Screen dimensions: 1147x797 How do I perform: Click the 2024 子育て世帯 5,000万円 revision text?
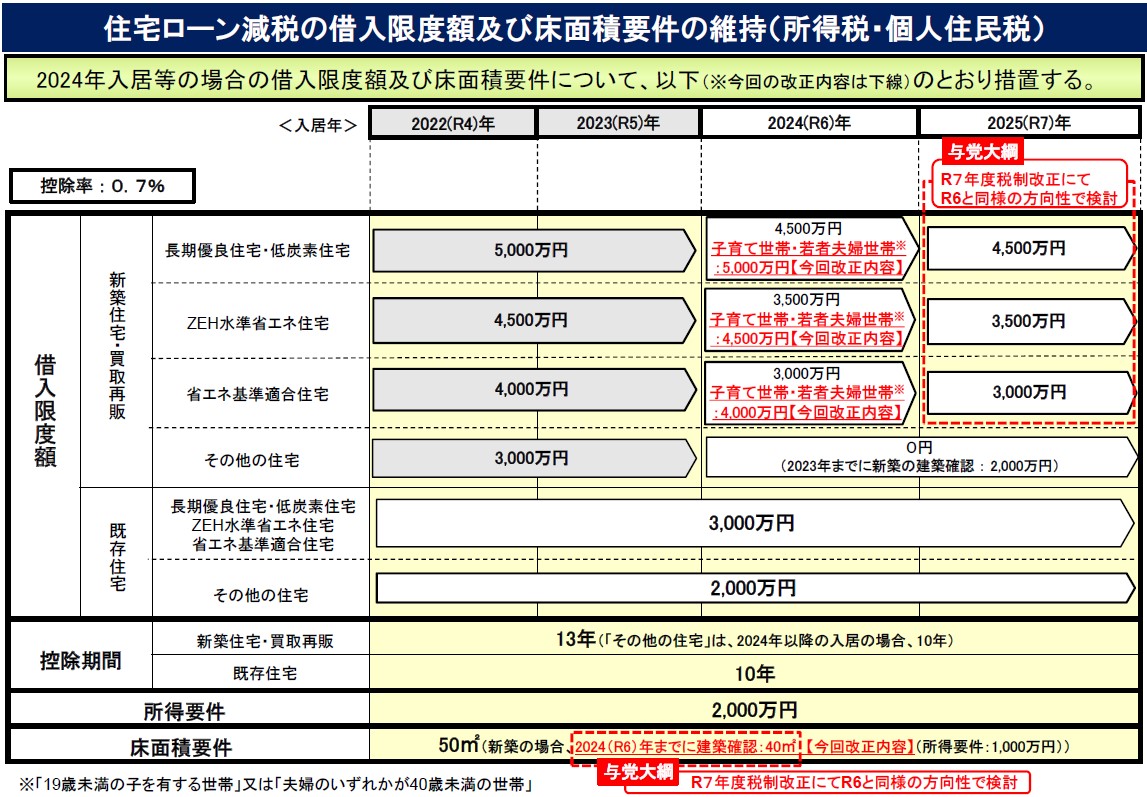click(x=808, y=258)
